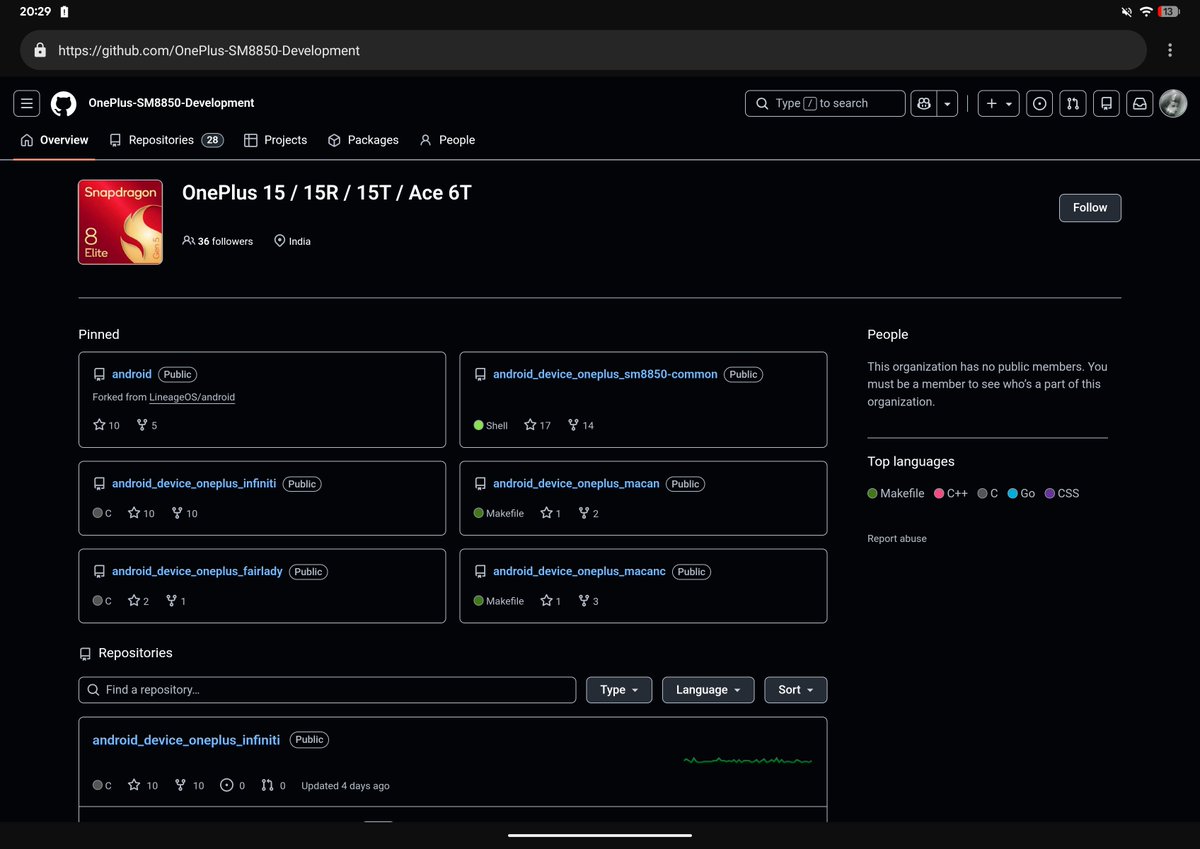Click fork count 3 on macanc repo
1200x849 pixels.
(589, 601)
